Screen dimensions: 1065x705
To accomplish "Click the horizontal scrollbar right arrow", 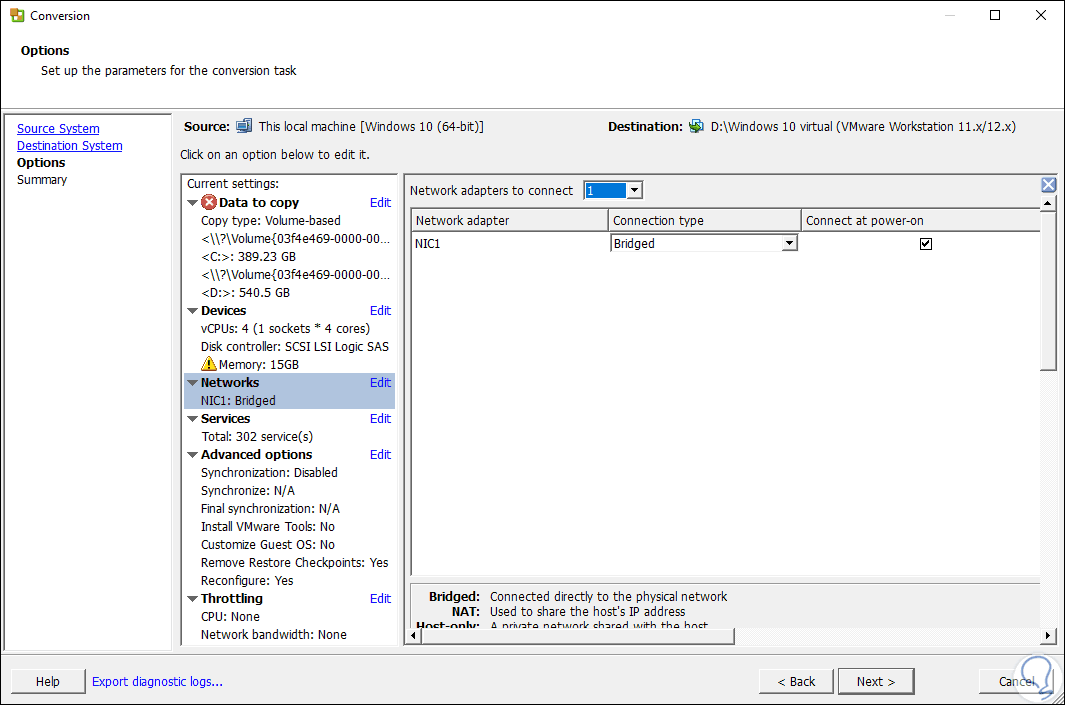I will point(1048,636).
